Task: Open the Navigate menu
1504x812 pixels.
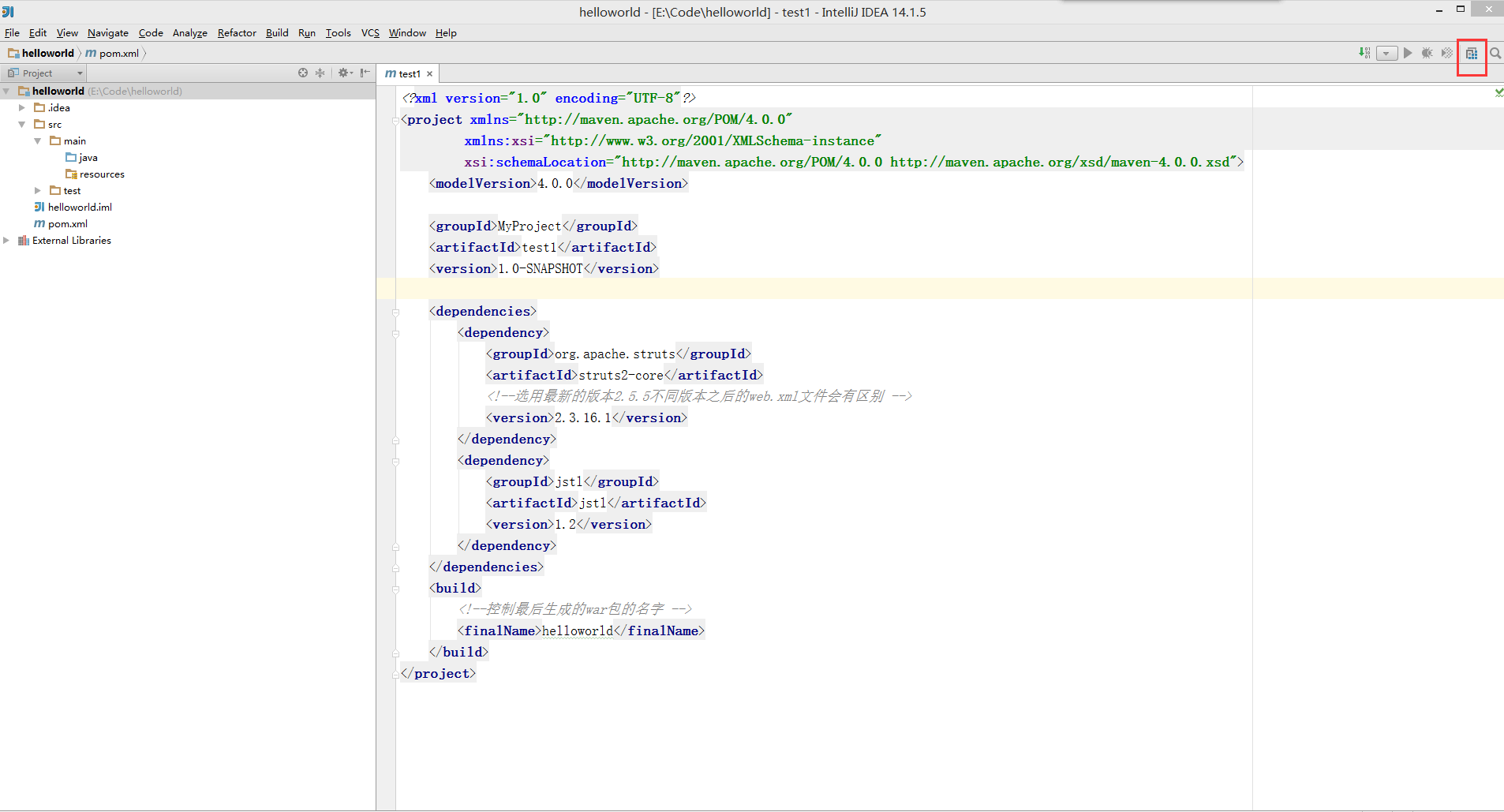Action: tap(108, 33)
